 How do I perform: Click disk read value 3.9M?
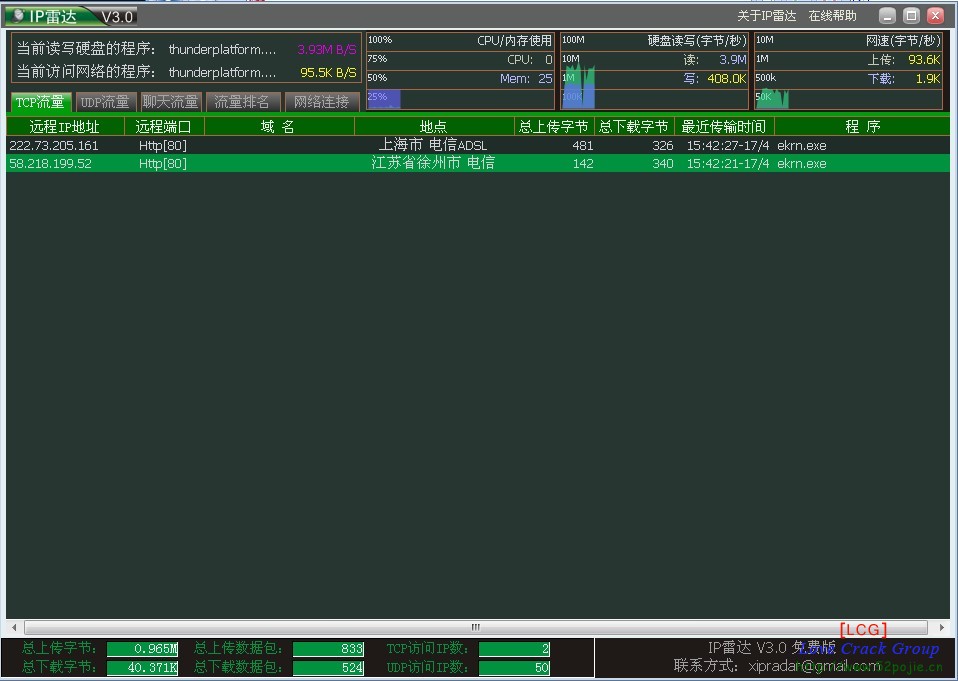click(x=733, y=60)
